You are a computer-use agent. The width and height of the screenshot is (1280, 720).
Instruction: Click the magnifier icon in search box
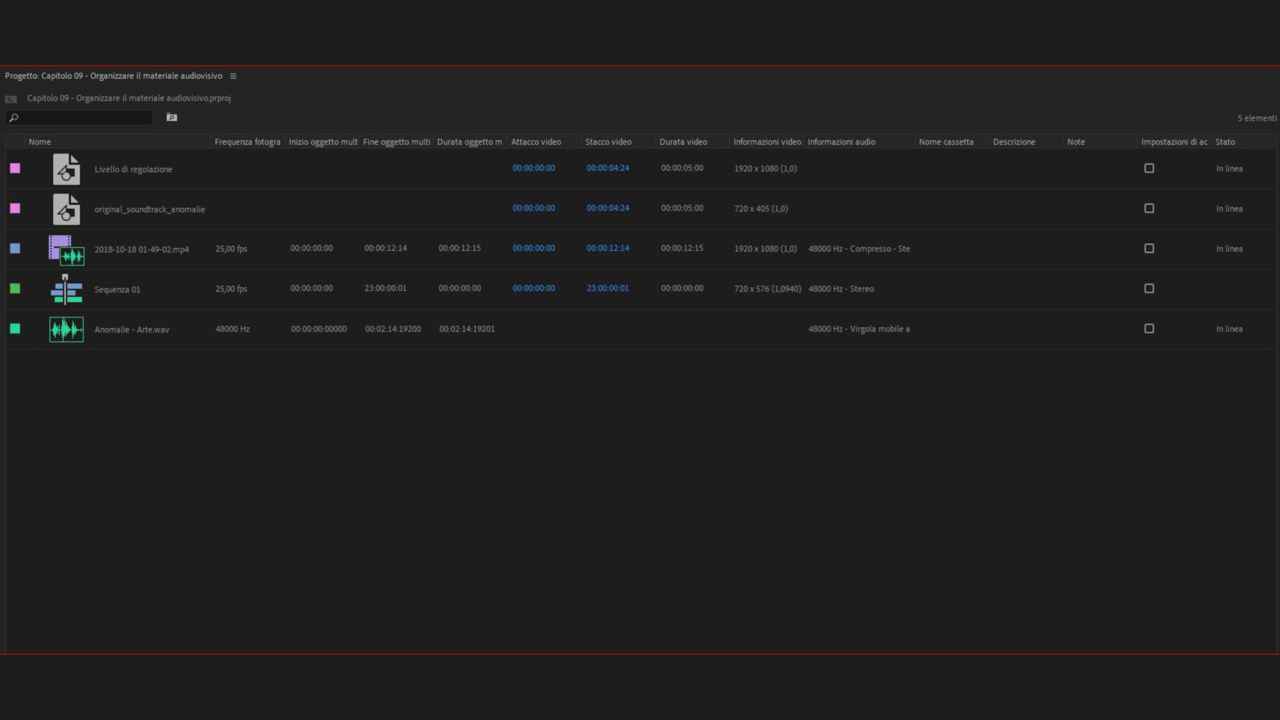(14, 118)
